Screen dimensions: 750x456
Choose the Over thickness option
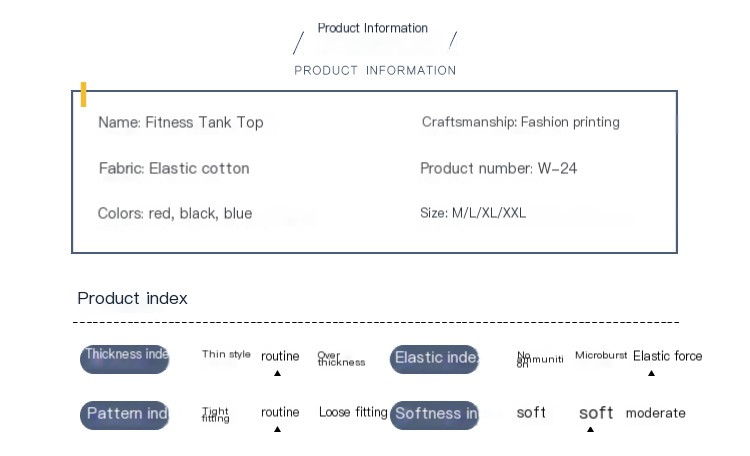click(341, 359)
